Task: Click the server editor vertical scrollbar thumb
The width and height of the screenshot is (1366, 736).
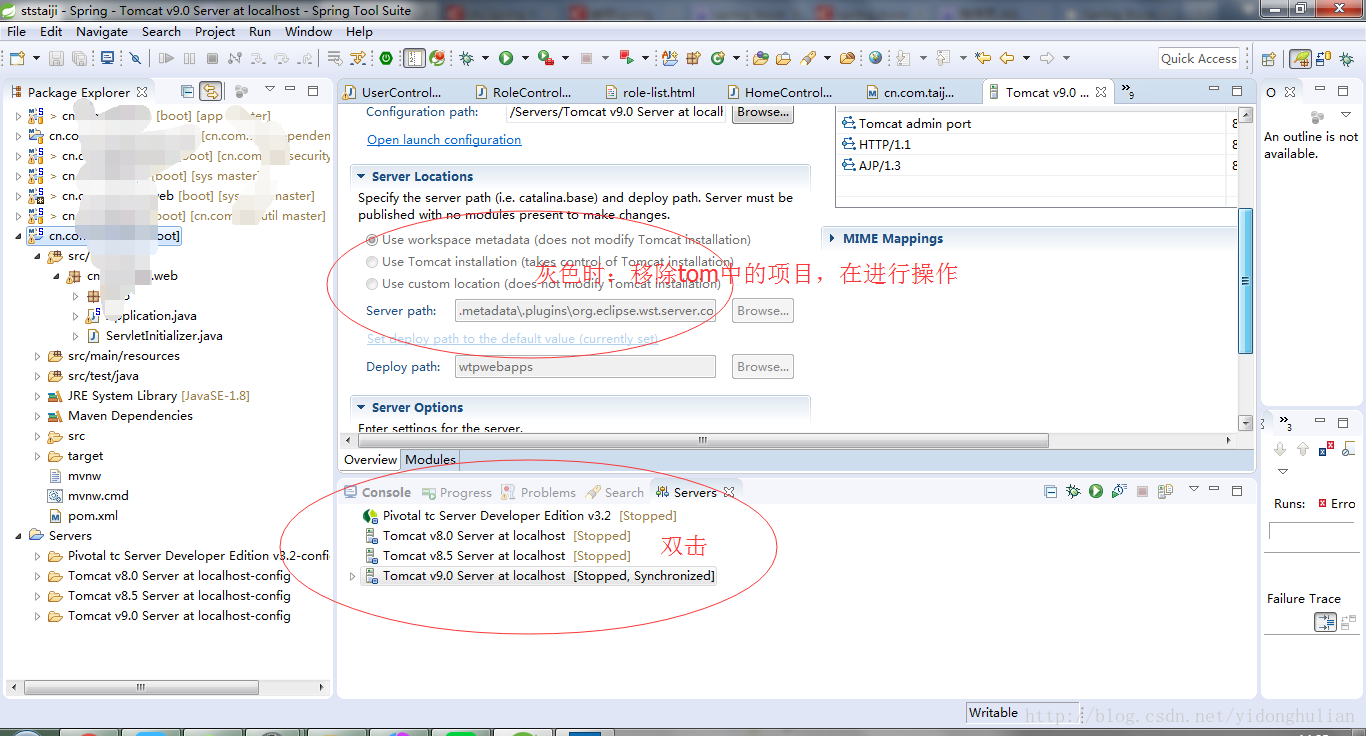Action: click(x=1245, y=280)
